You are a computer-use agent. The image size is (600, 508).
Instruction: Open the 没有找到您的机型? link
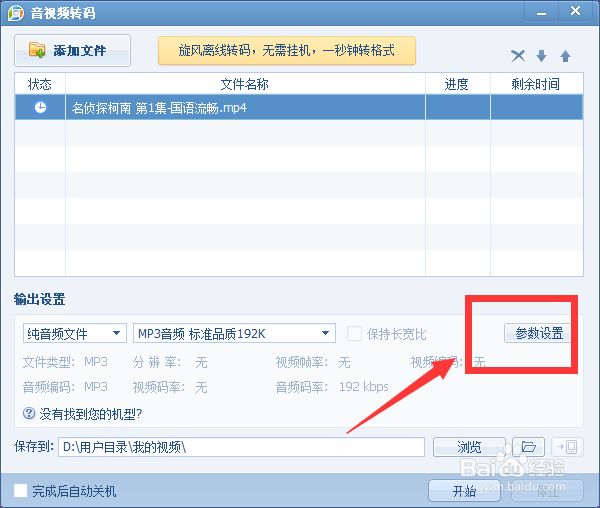91,414
